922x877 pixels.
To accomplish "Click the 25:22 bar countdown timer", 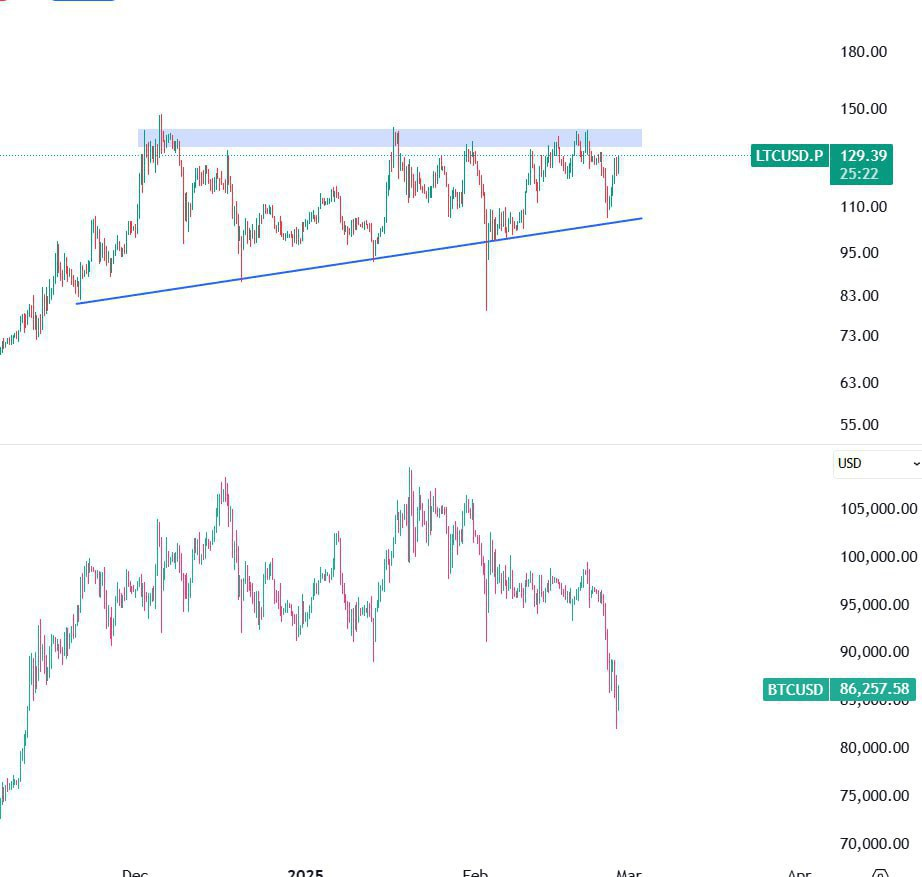I will pyautogui.click(x=861, y=170).
